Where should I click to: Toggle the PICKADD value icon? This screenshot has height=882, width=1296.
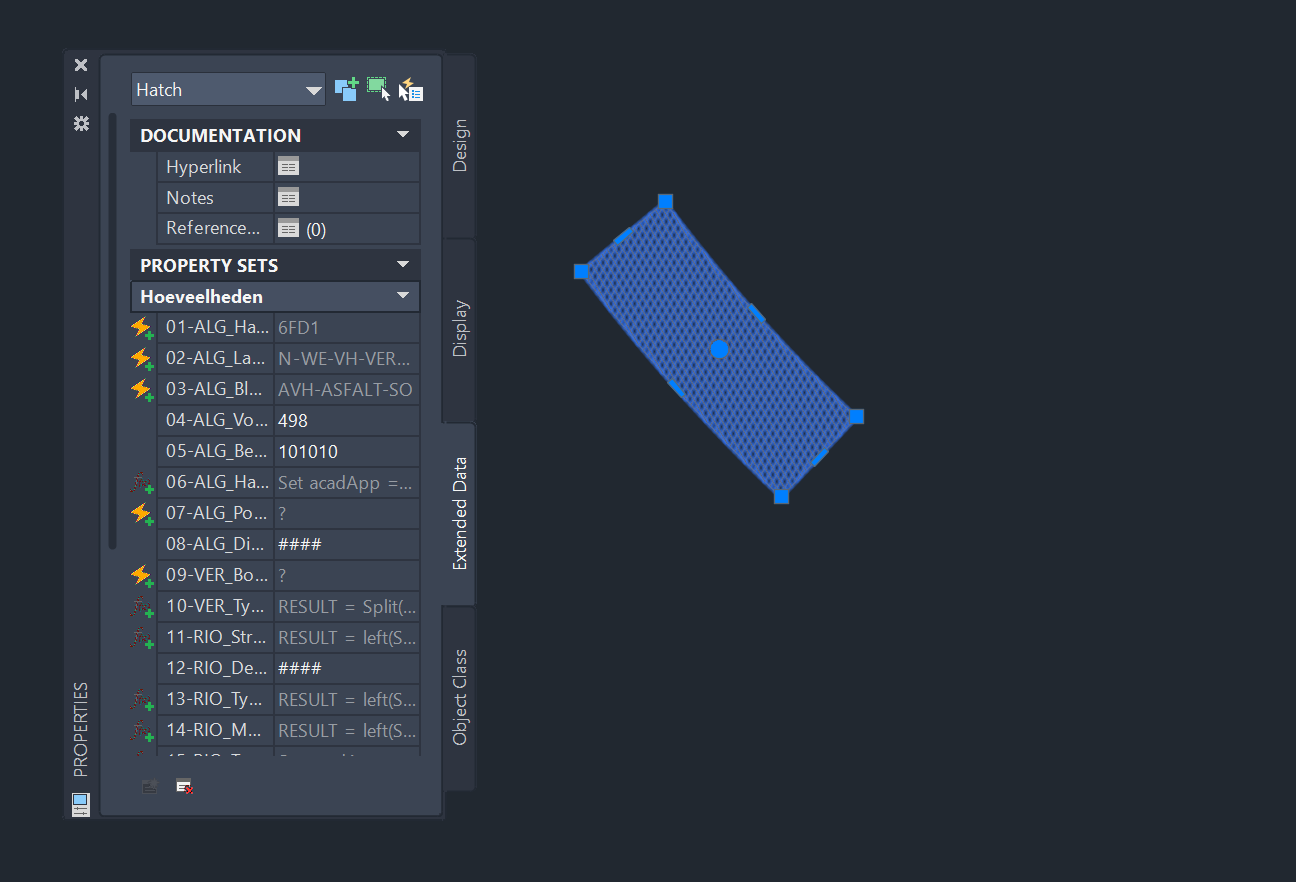346,89
